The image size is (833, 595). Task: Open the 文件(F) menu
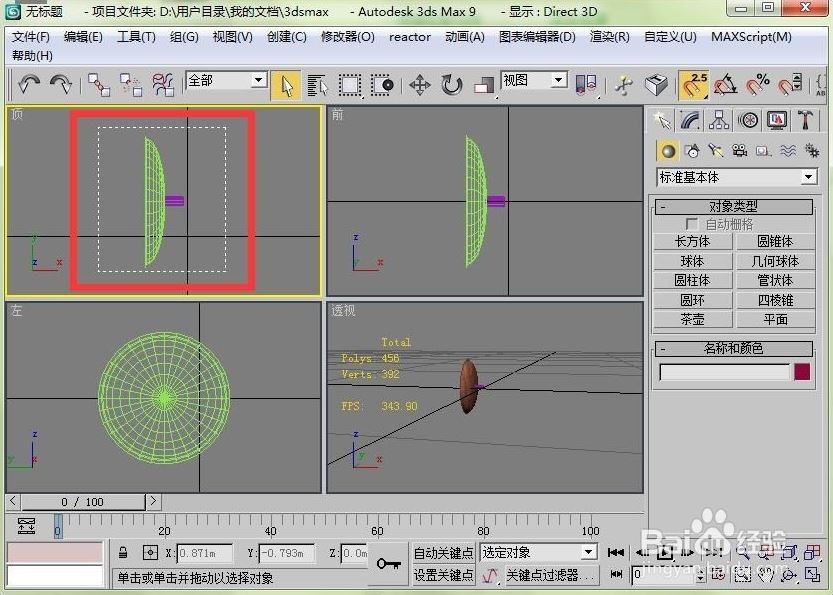pyautogui.click(x=31, y=37)
